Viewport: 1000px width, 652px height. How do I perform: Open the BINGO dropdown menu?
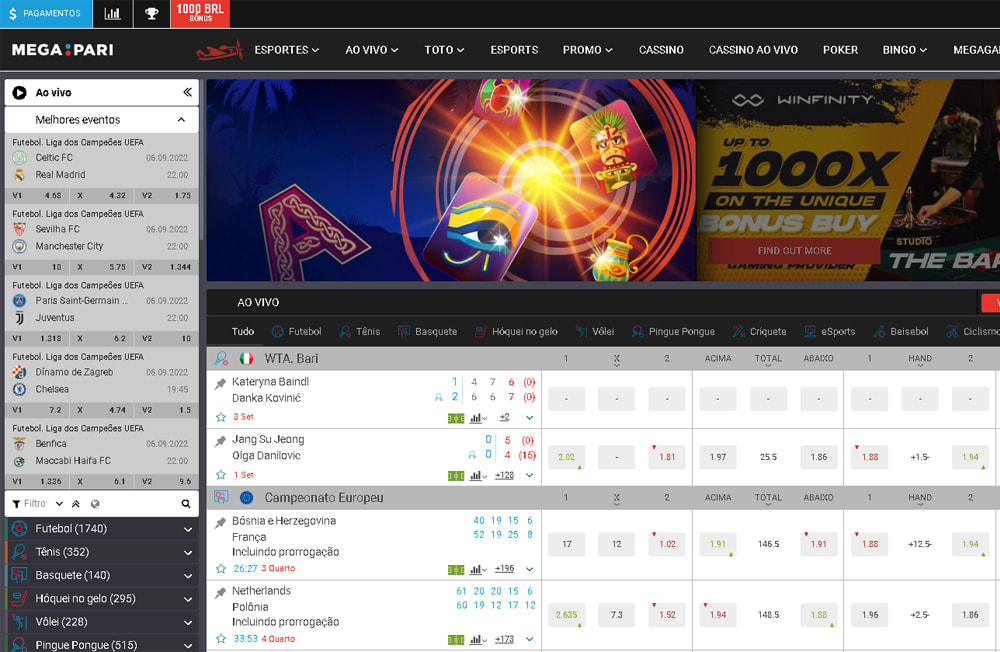point(905,50)
